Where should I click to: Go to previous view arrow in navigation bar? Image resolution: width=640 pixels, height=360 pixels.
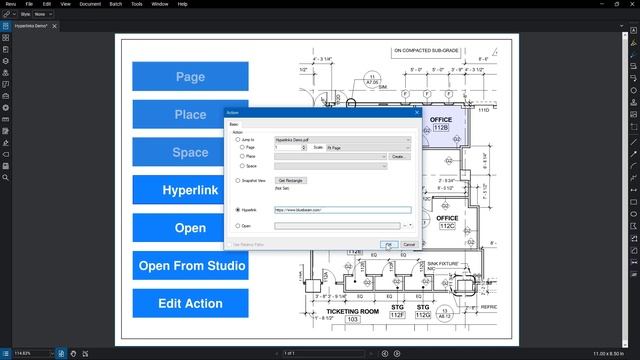tap(384, 353)
